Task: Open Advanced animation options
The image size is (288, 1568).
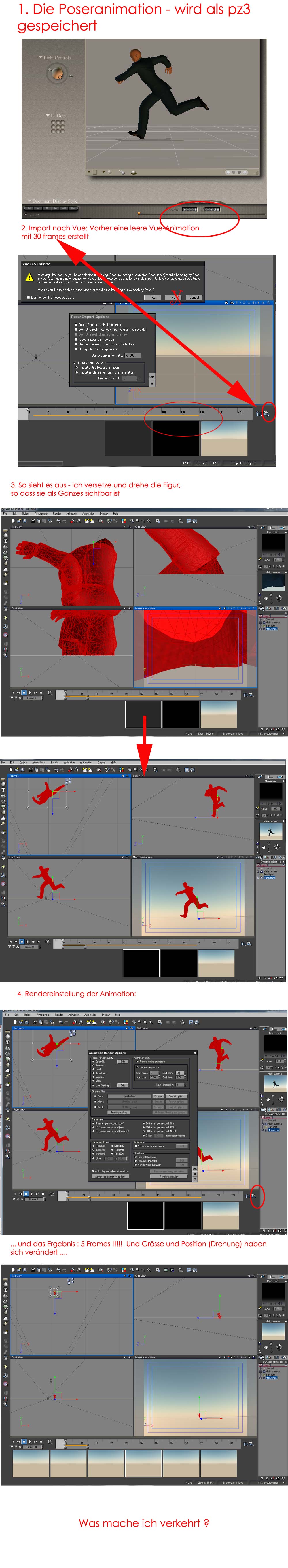Action: (111, 1177)
